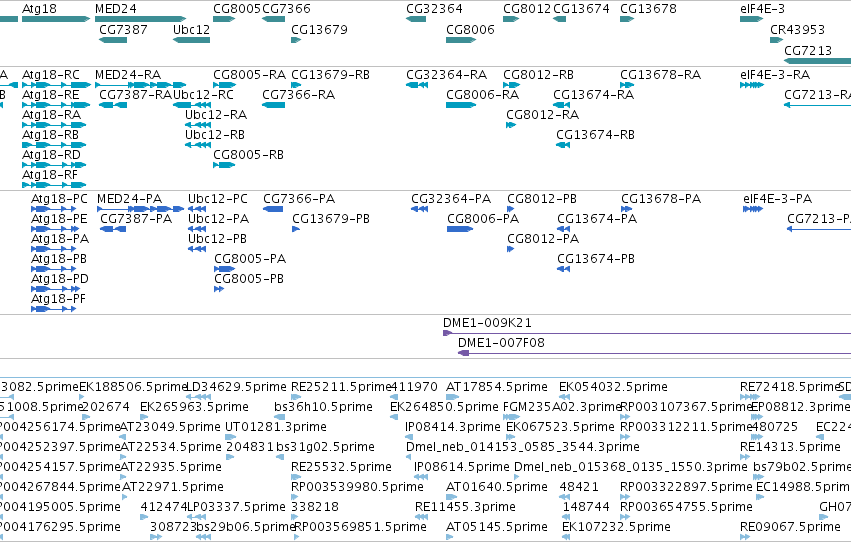Select the EK054032.5prime EST glyph
851x542 pixels.
tap(564, 397)
